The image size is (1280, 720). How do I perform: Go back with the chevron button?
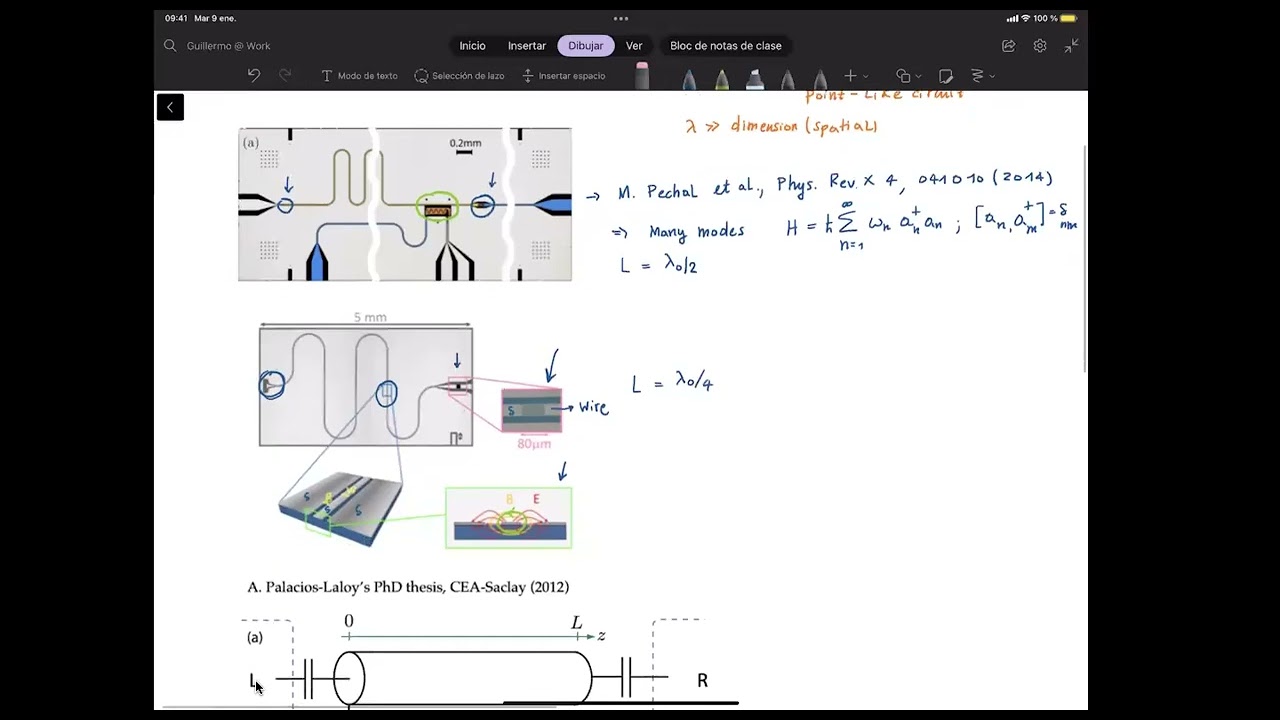click(170, 107)
